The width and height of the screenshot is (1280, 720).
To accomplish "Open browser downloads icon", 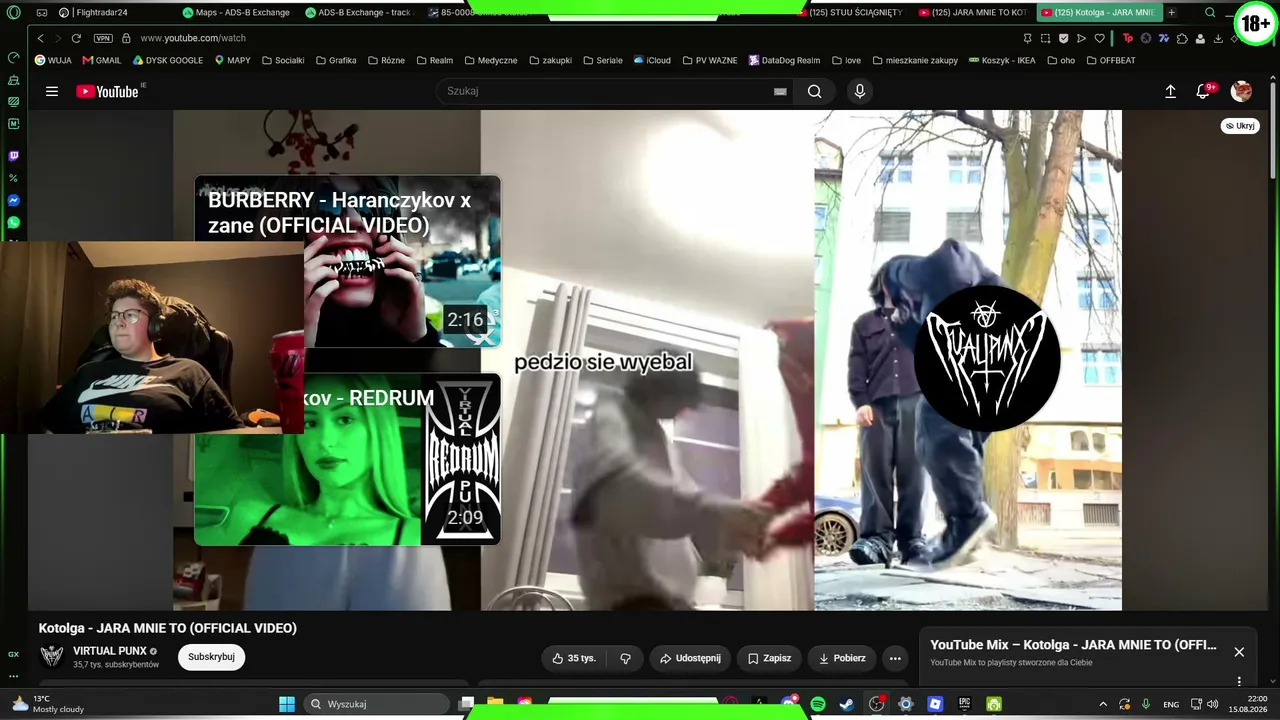I will click(x=1218, y=38).
